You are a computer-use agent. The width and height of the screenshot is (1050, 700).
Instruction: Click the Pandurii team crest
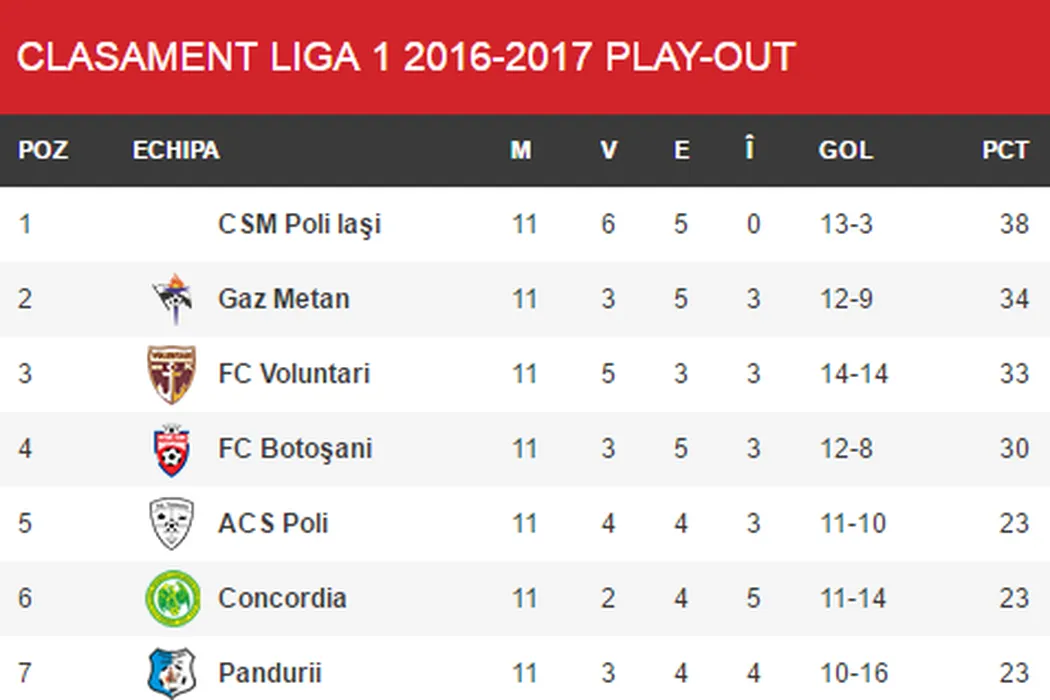[x=172, y=672]
